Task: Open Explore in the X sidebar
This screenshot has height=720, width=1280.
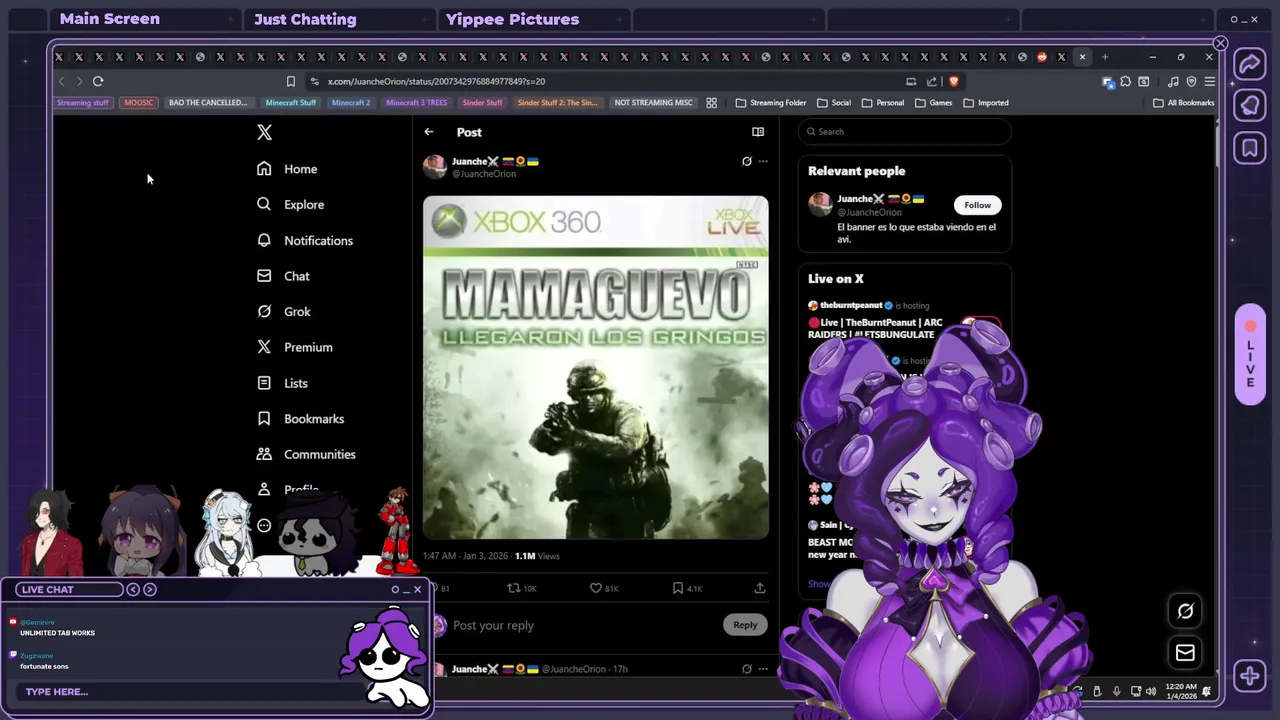Action: click(x=290, y=204)
